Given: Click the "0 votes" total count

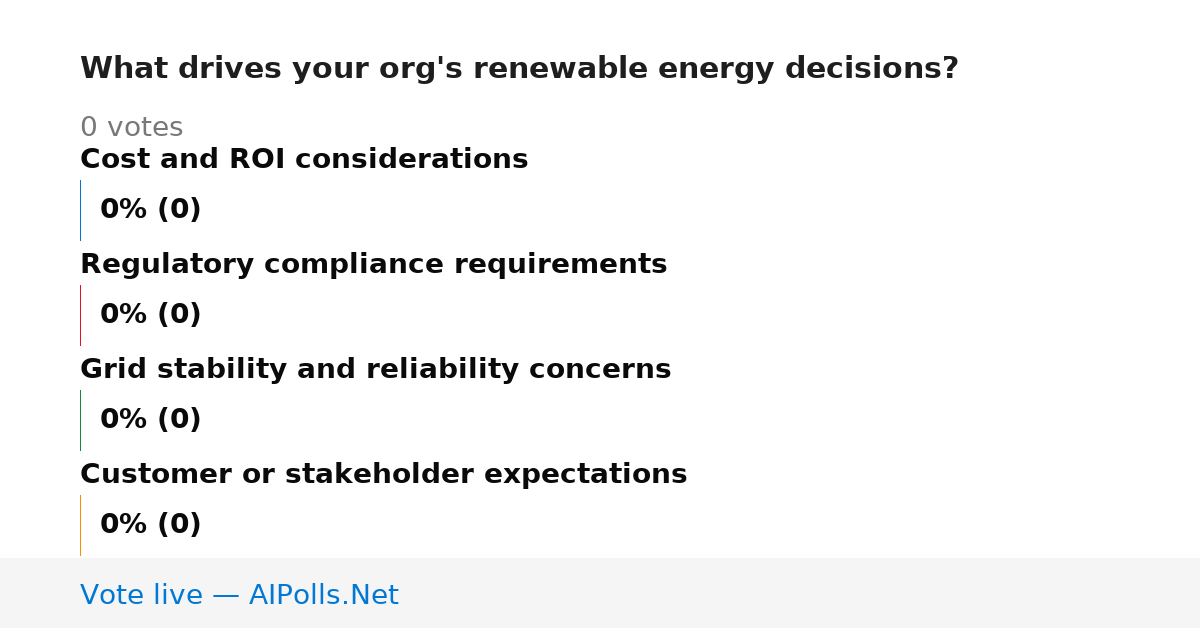Looking at the screenshot, I should 131,128.
